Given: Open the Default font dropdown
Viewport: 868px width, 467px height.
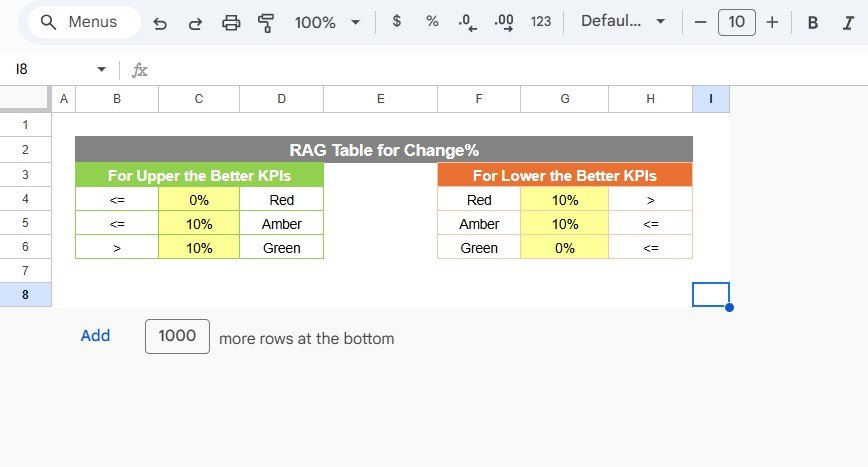Looking at the screenshot, I should pyautogui.click(x=623, y=21).
